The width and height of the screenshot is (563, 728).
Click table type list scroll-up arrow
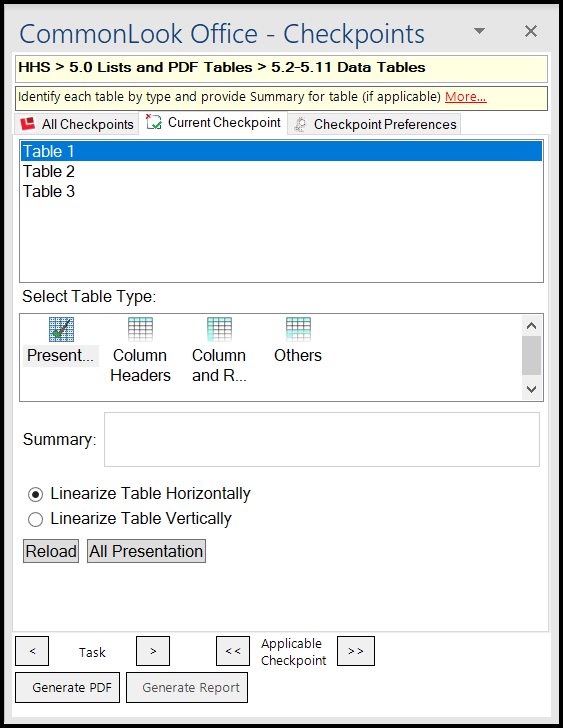pos(532,326)
